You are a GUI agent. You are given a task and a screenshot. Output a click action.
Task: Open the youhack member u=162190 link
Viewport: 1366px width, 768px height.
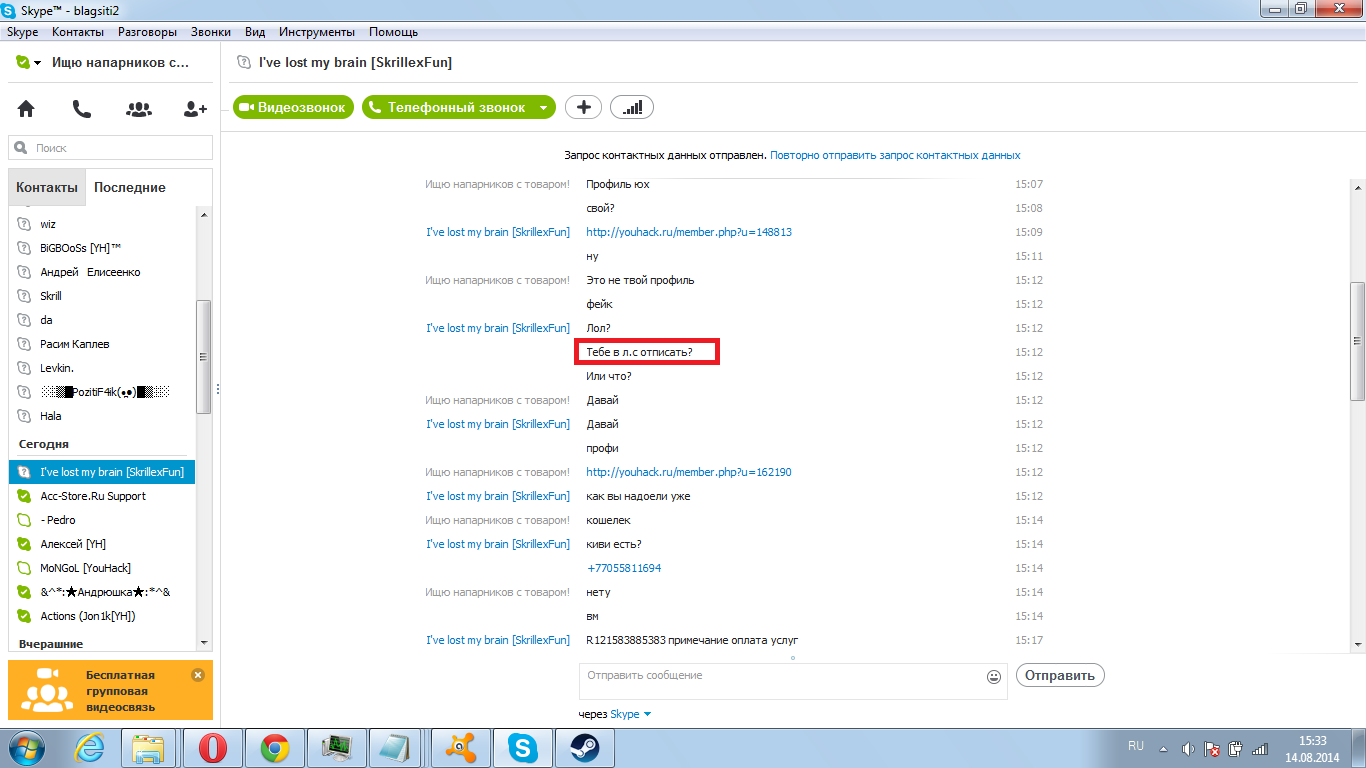coord(689,472)
